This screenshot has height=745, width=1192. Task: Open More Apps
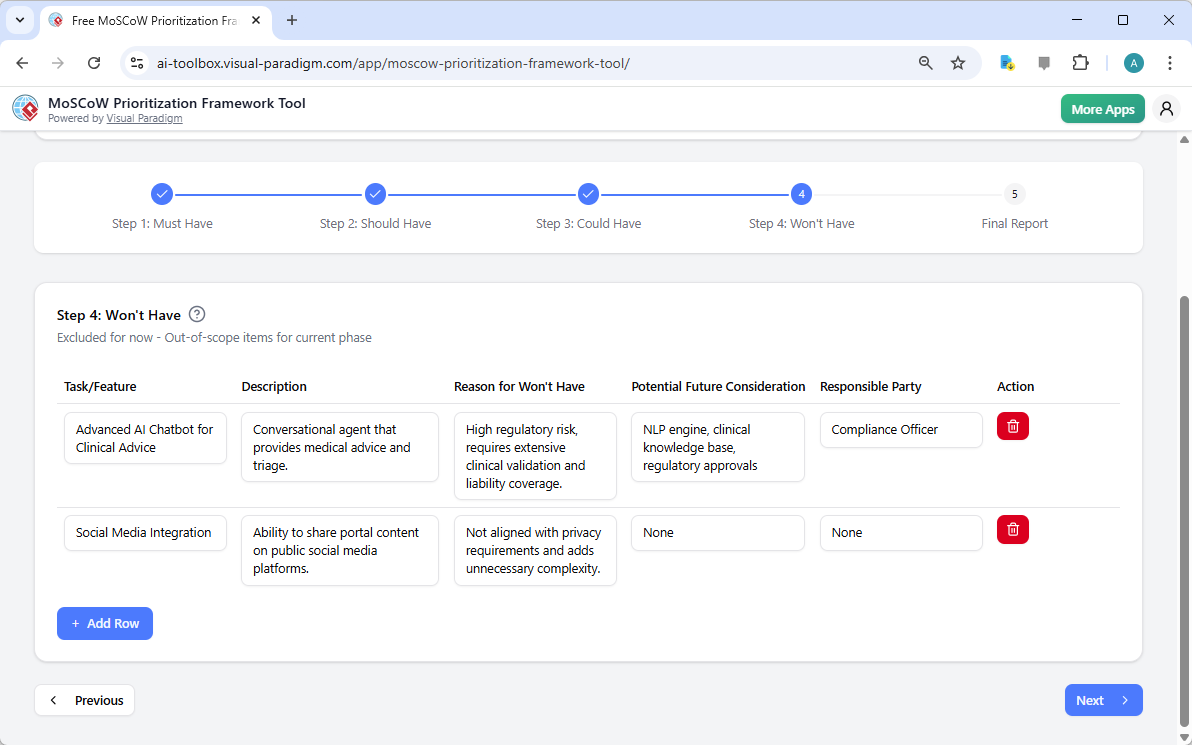[x=1102, y=108]
